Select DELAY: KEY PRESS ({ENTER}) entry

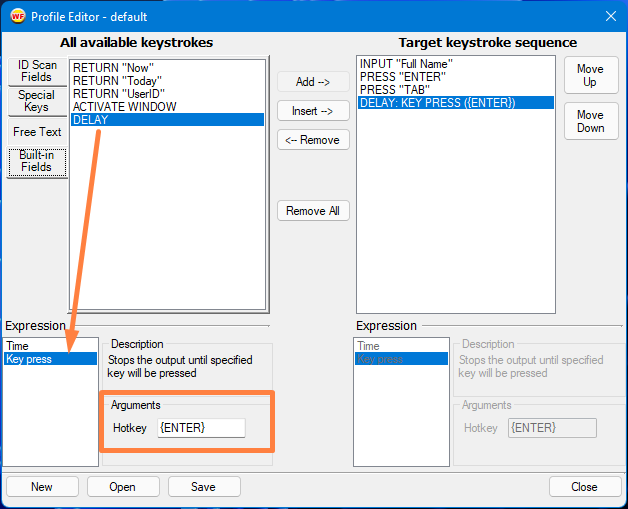(x=456, y=103)
